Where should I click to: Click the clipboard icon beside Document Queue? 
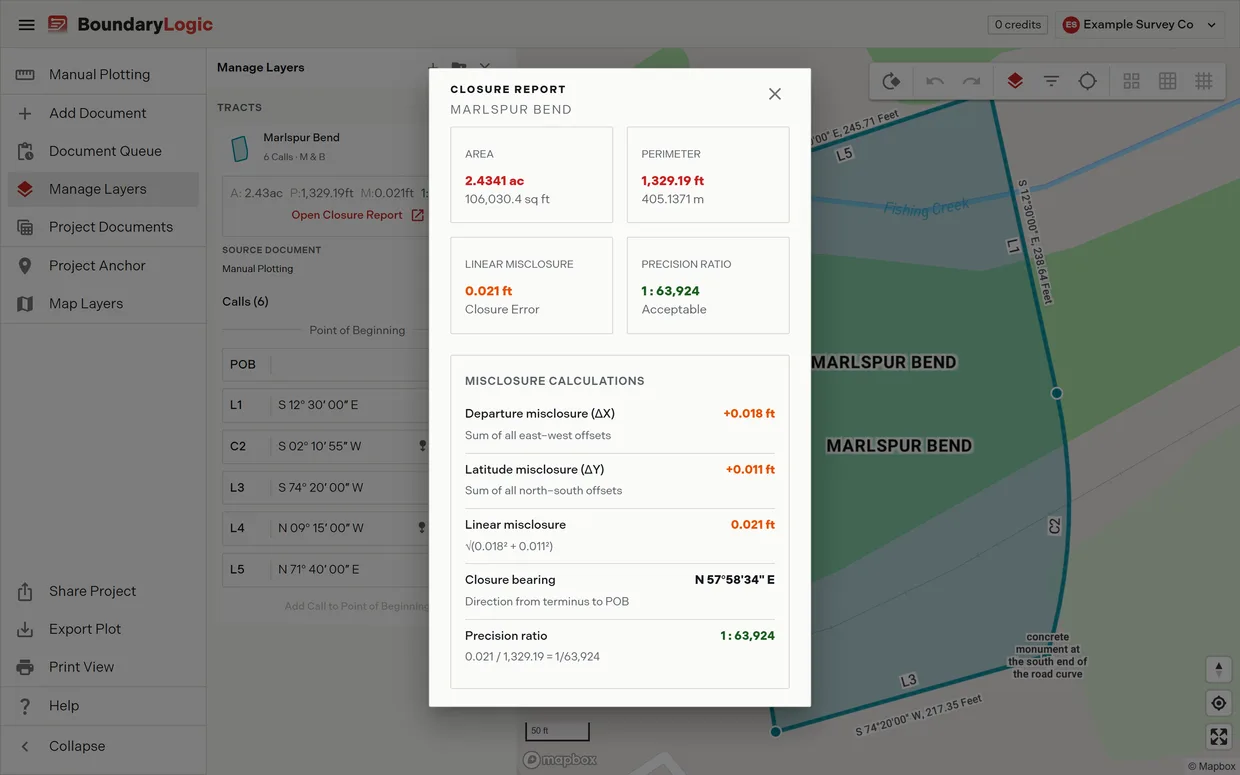click(25, 151)
